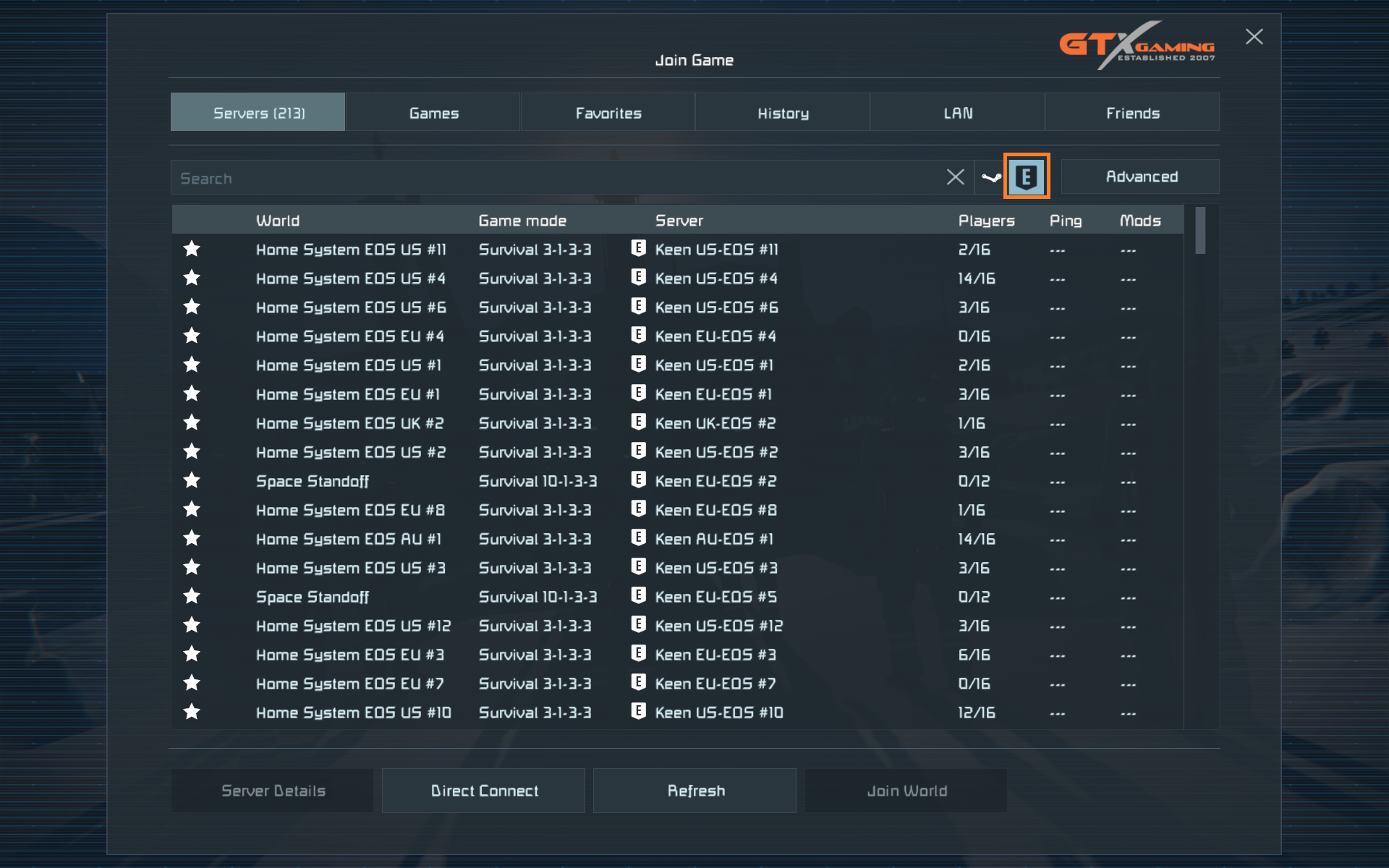Switch to the Favorites tab

point(608,113)
